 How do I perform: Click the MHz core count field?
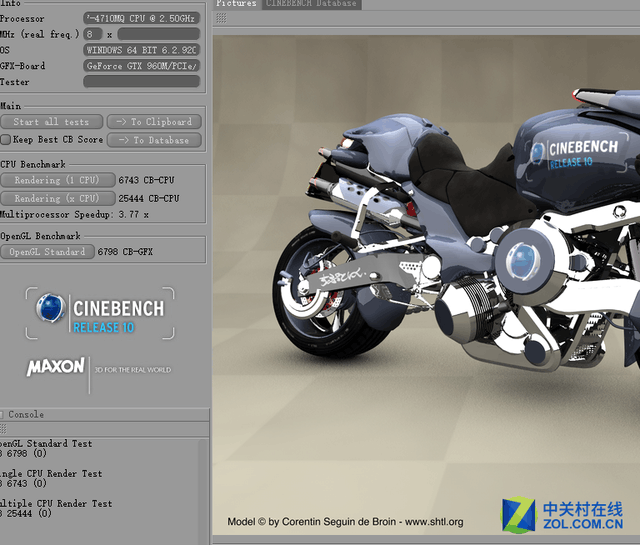(93, 34)
